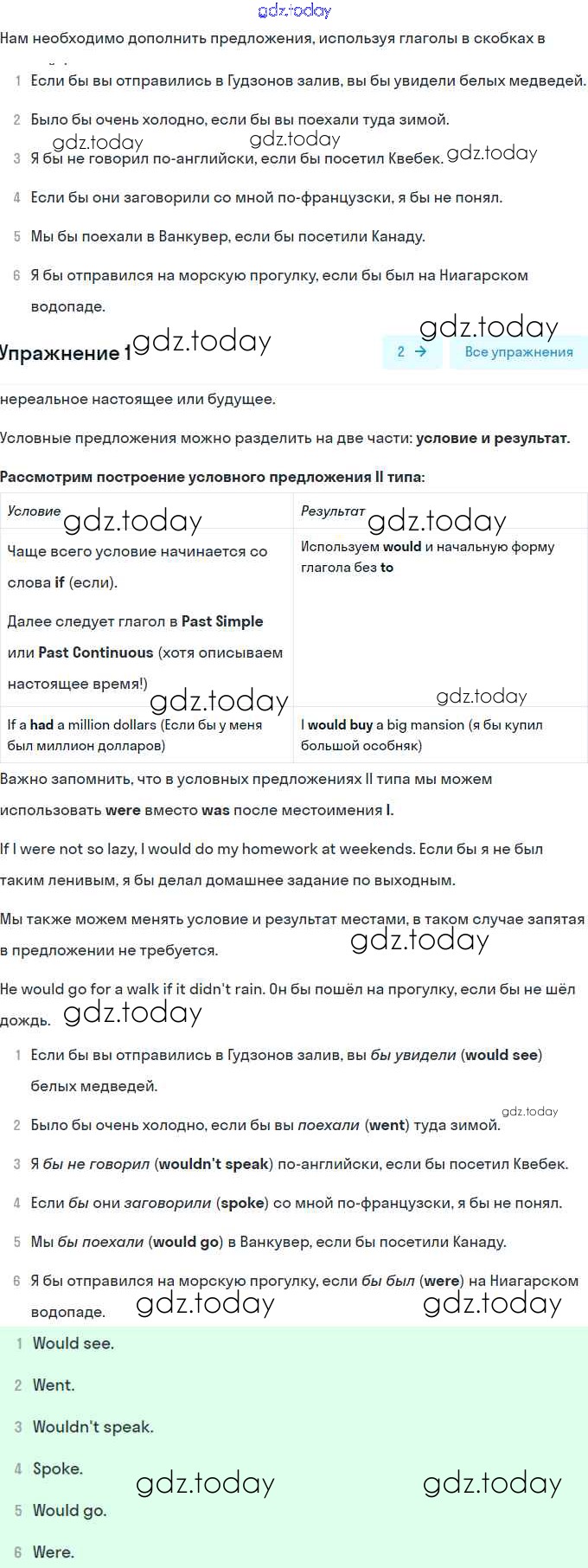The height and width of the screenshot is (1568, 588).
Task: Click the 'Spoke.' answer line
Action: 57,1468
